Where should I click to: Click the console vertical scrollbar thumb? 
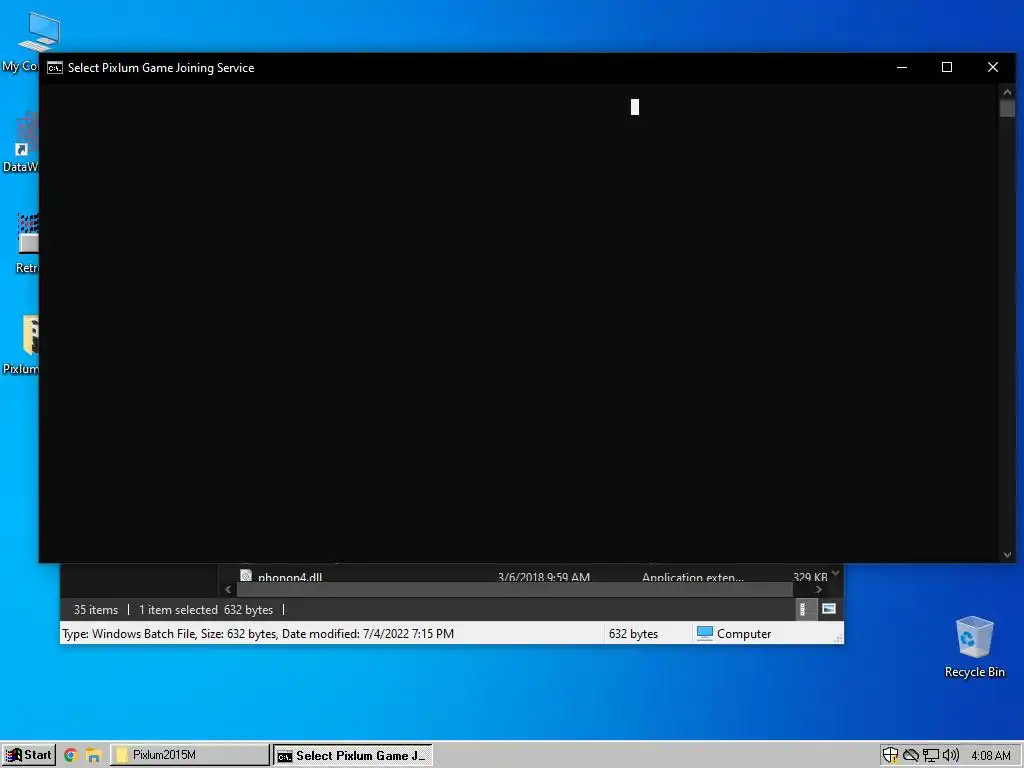point(1007,108)
